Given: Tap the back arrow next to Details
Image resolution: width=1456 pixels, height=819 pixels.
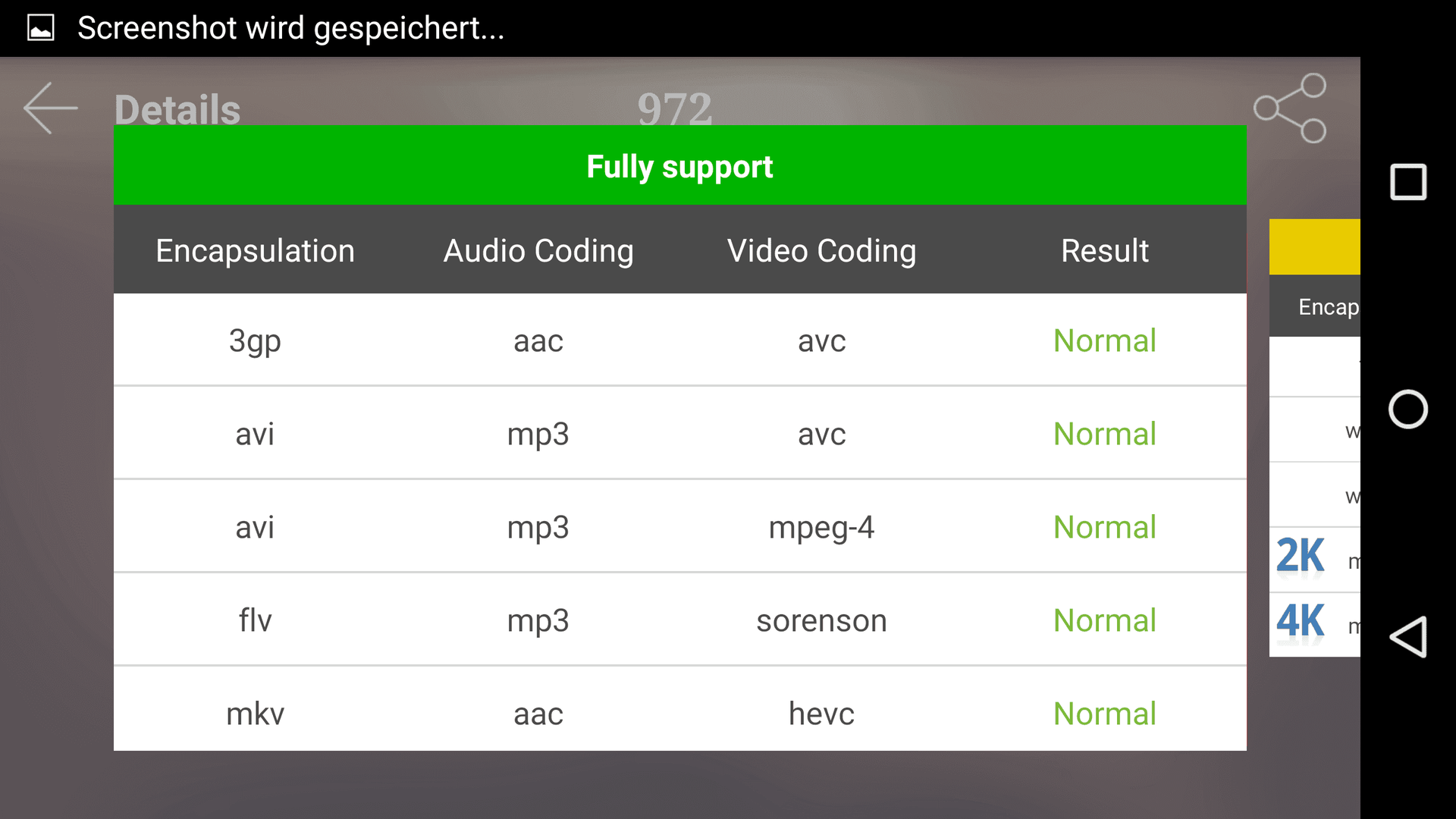Looking at the screenshot, I should click(x=51, y=108).
